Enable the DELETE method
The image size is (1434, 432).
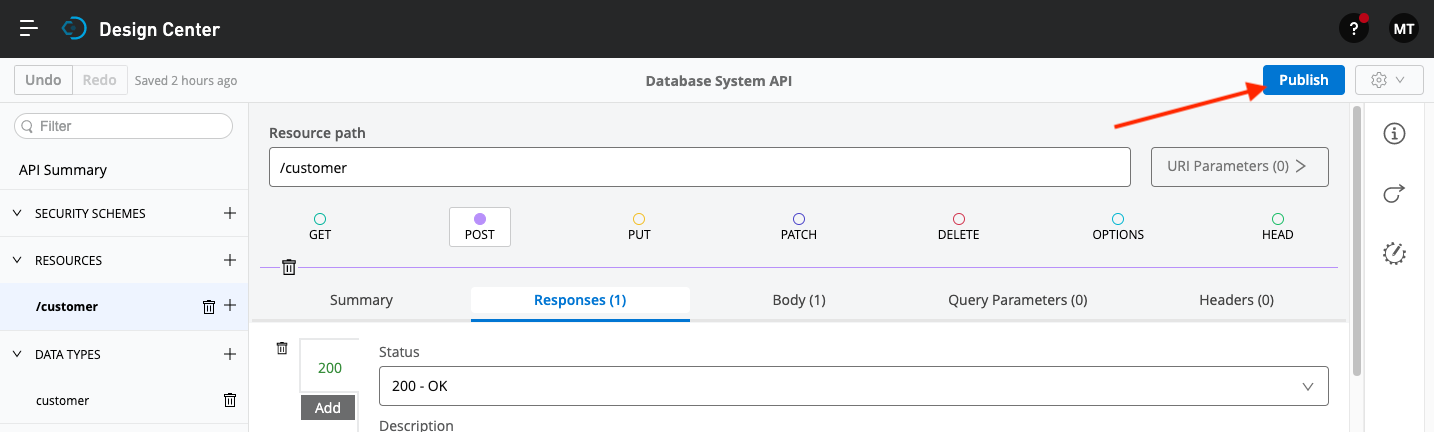(x=958, y=226)
